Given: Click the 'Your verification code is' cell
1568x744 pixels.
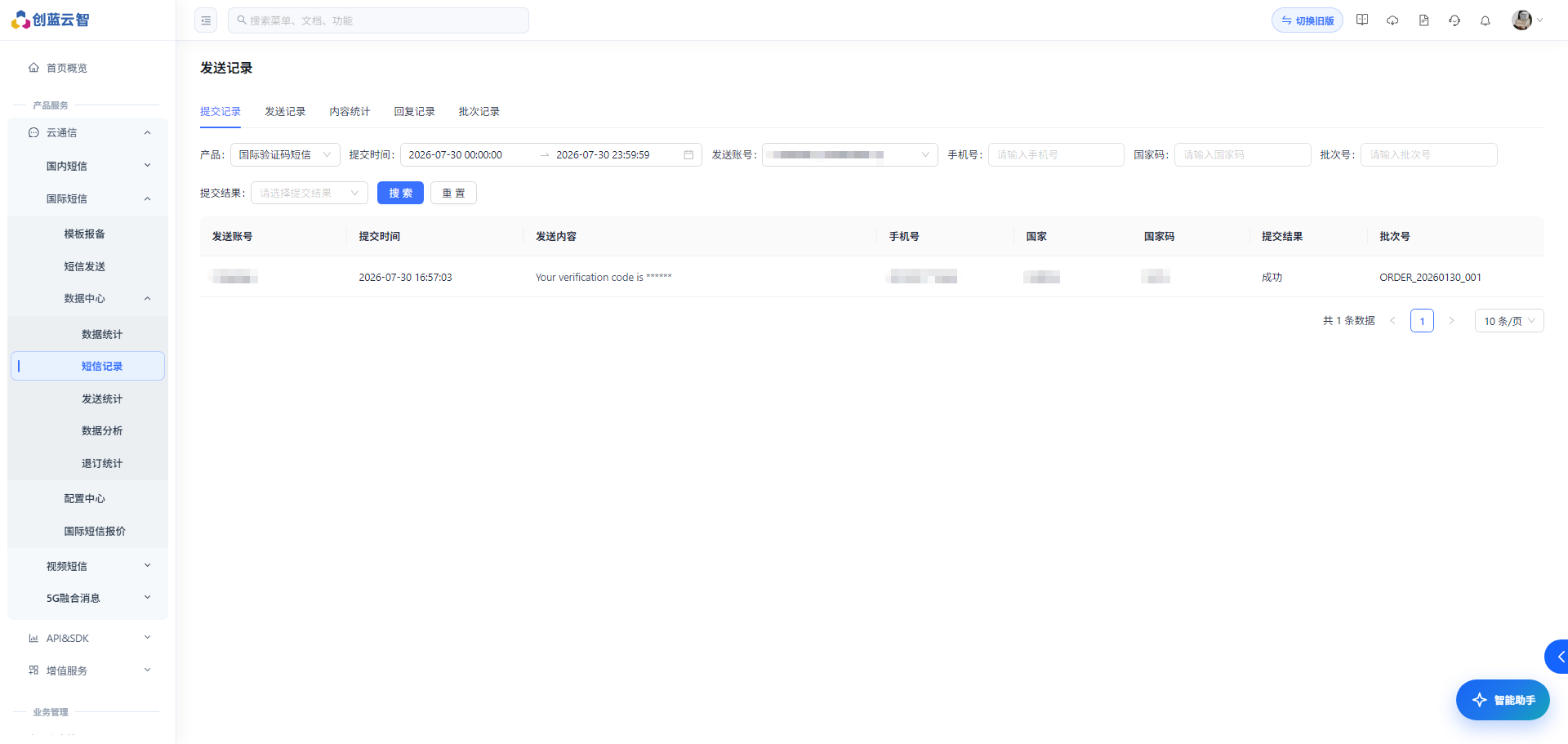Looking at the screenshot, I should 604,278.
